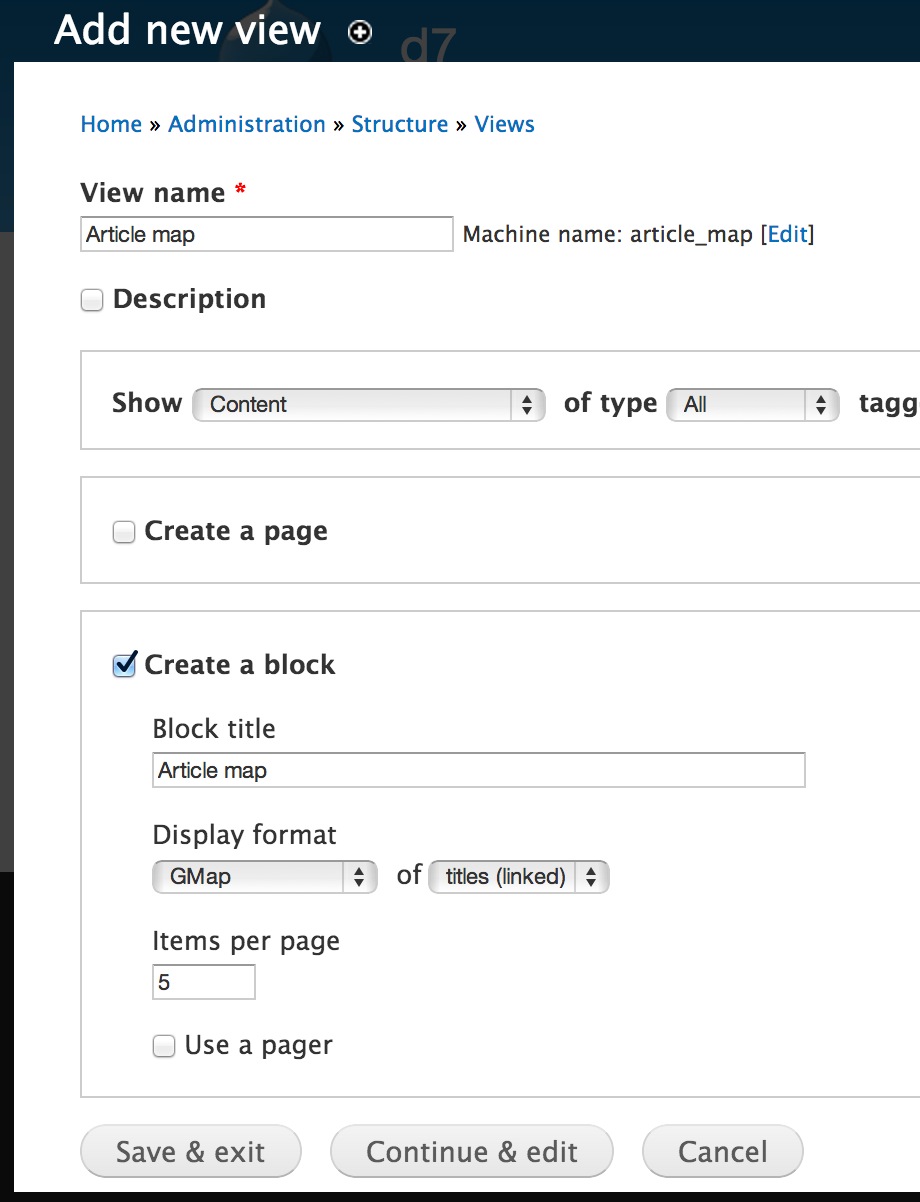920x1202 pixels.
Task: Open the Administration breadcrumb link
Action: point(247,124)
